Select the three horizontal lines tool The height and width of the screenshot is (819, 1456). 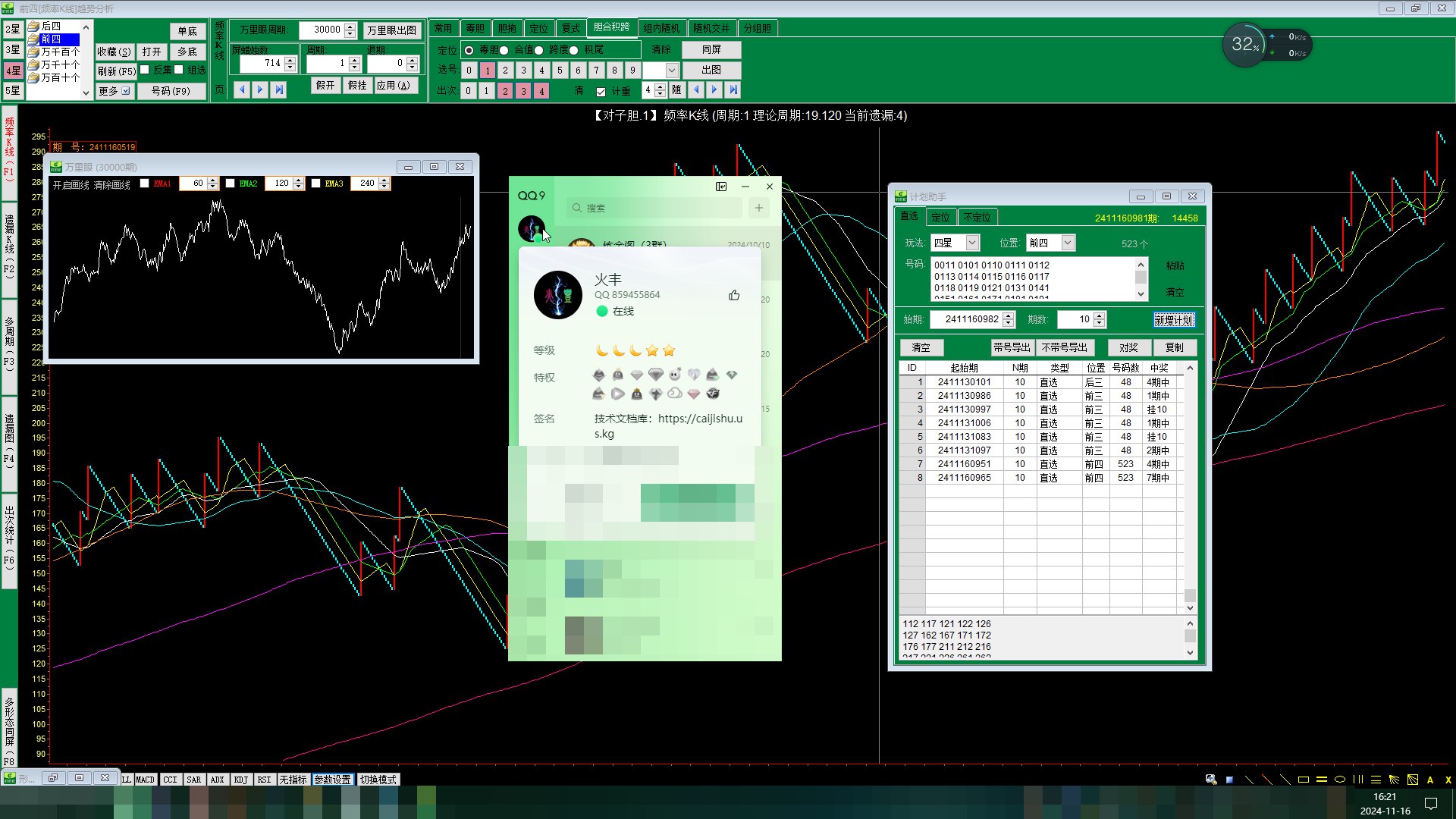[x=1376, y=780]
